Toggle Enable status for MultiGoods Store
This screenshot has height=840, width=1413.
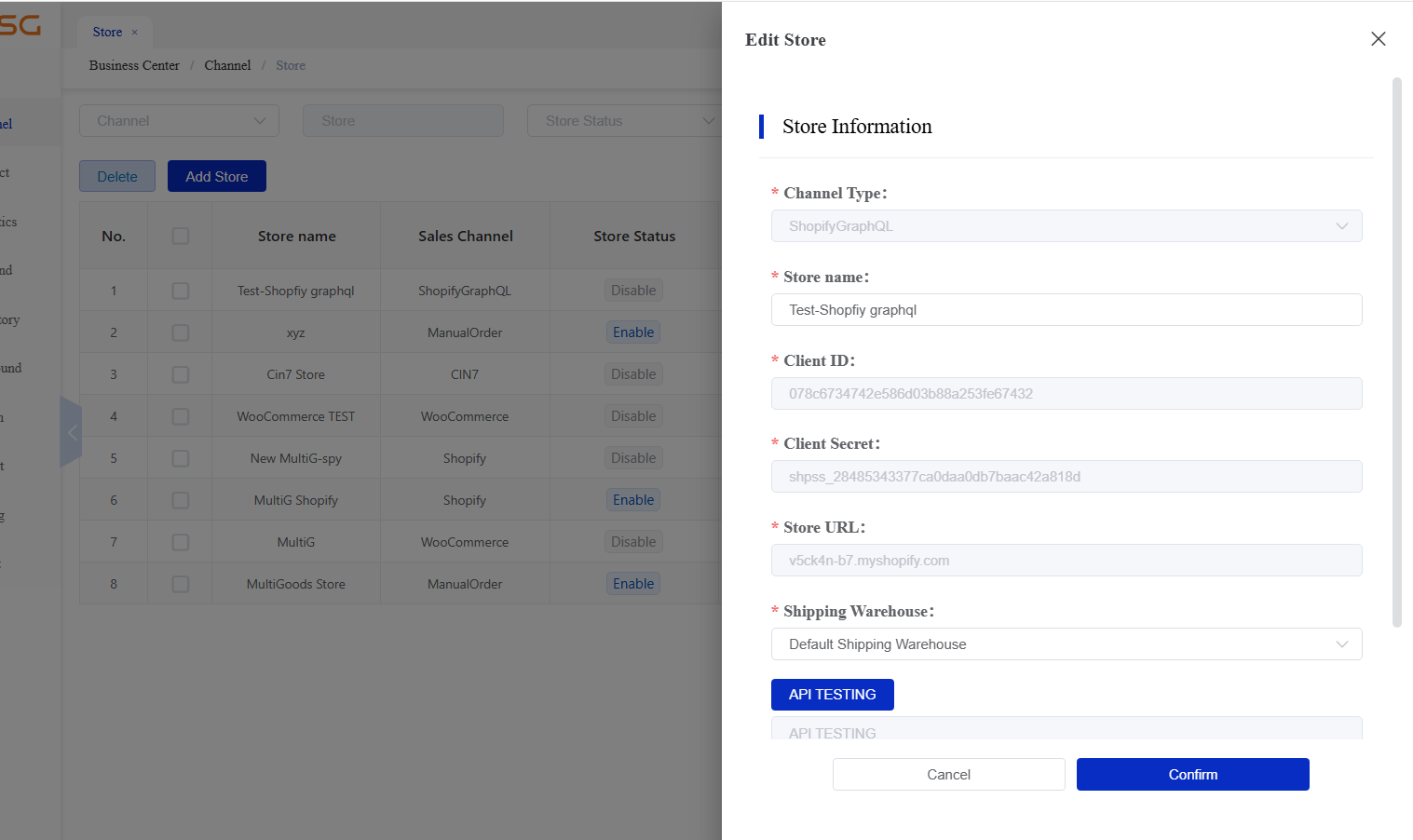[633, 584]
